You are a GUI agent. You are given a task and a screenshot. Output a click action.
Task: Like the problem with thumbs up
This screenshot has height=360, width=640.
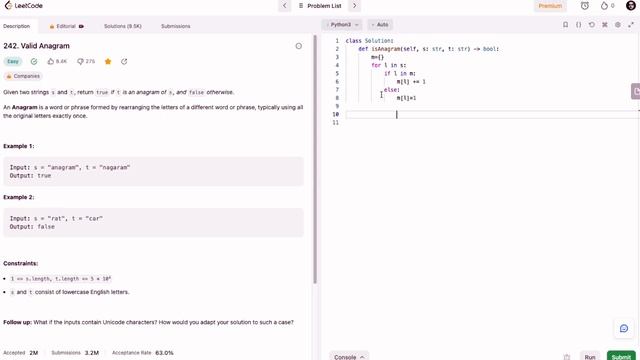(57, 61)
